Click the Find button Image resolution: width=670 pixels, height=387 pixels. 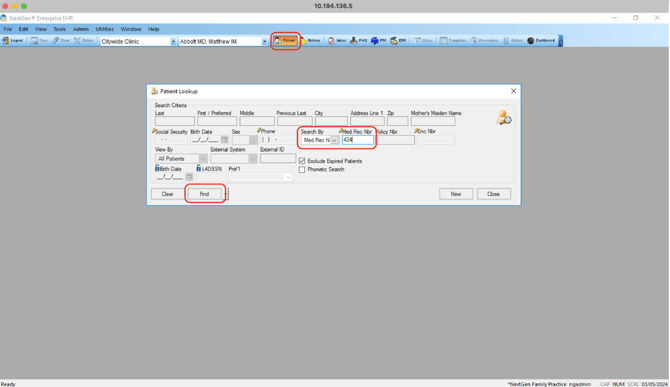(x=205, y=194)
